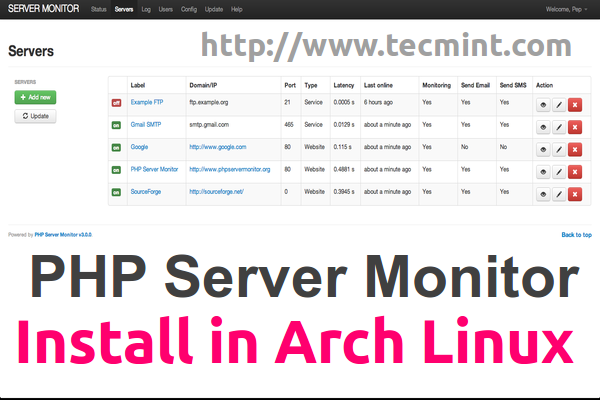Screen dimensions: 600x400
Task: Delete the SourceForge server
Action: tap(575, 194)
